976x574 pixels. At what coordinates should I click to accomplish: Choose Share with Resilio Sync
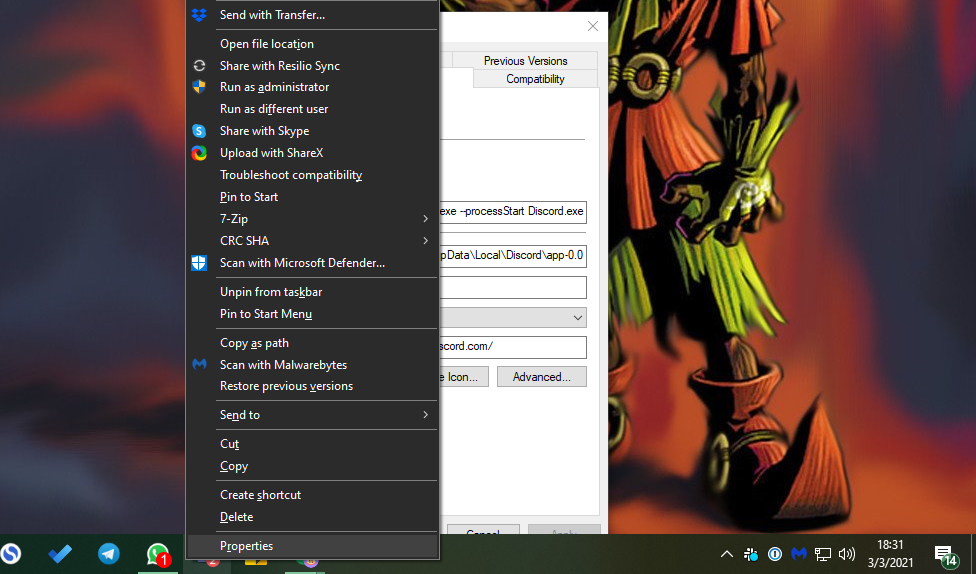[x=312, y=65]
